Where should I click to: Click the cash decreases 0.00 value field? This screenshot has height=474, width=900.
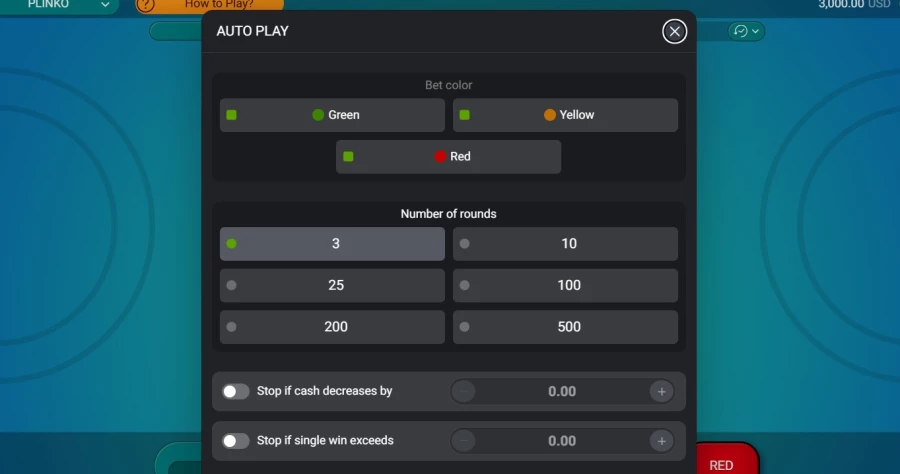[562, 391]
